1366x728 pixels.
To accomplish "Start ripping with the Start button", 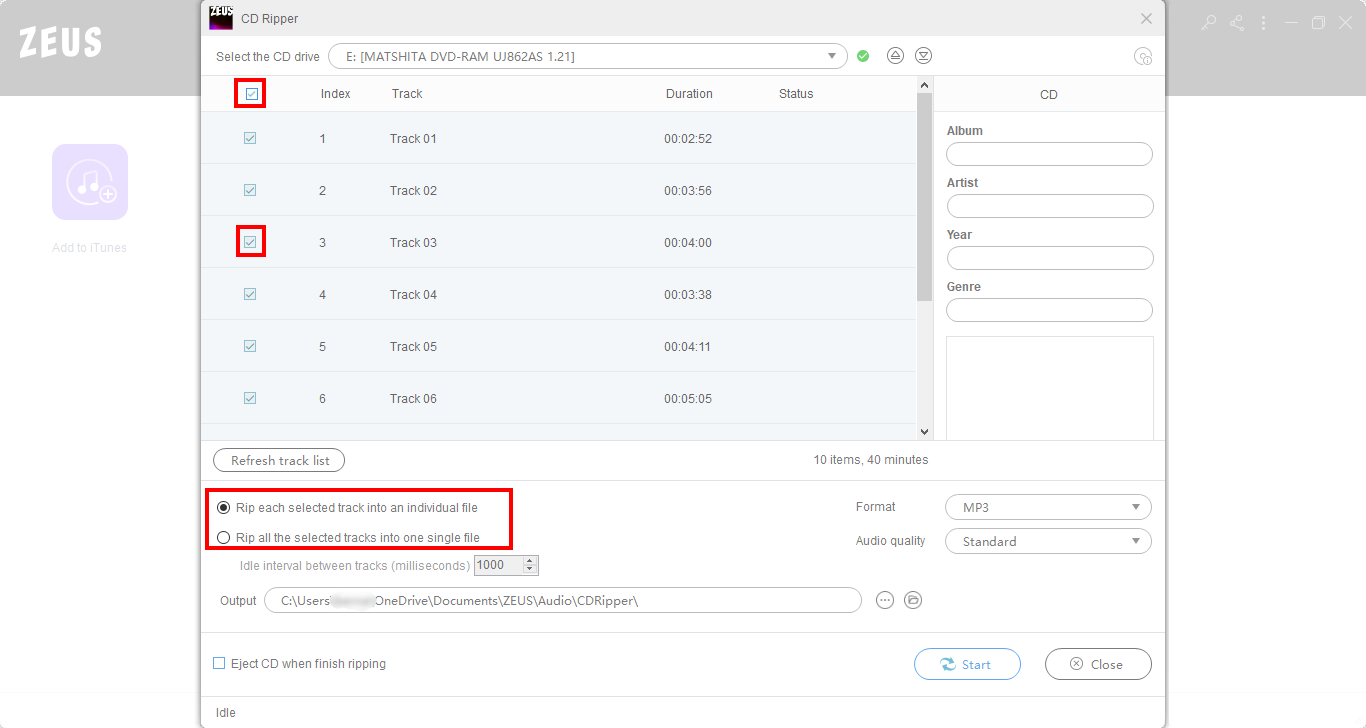I will click(967, 664).
